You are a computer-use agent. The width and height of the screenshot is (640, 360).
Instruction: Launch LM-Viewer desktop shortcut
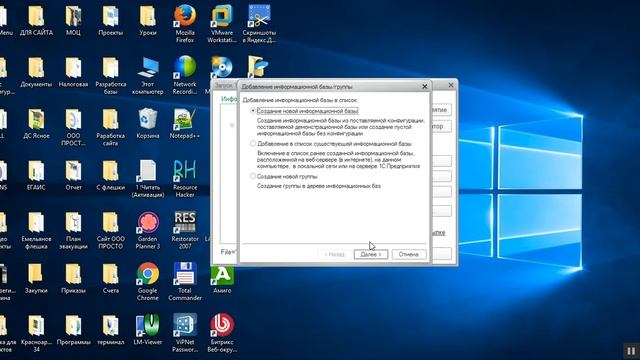(x=148, y=326)
